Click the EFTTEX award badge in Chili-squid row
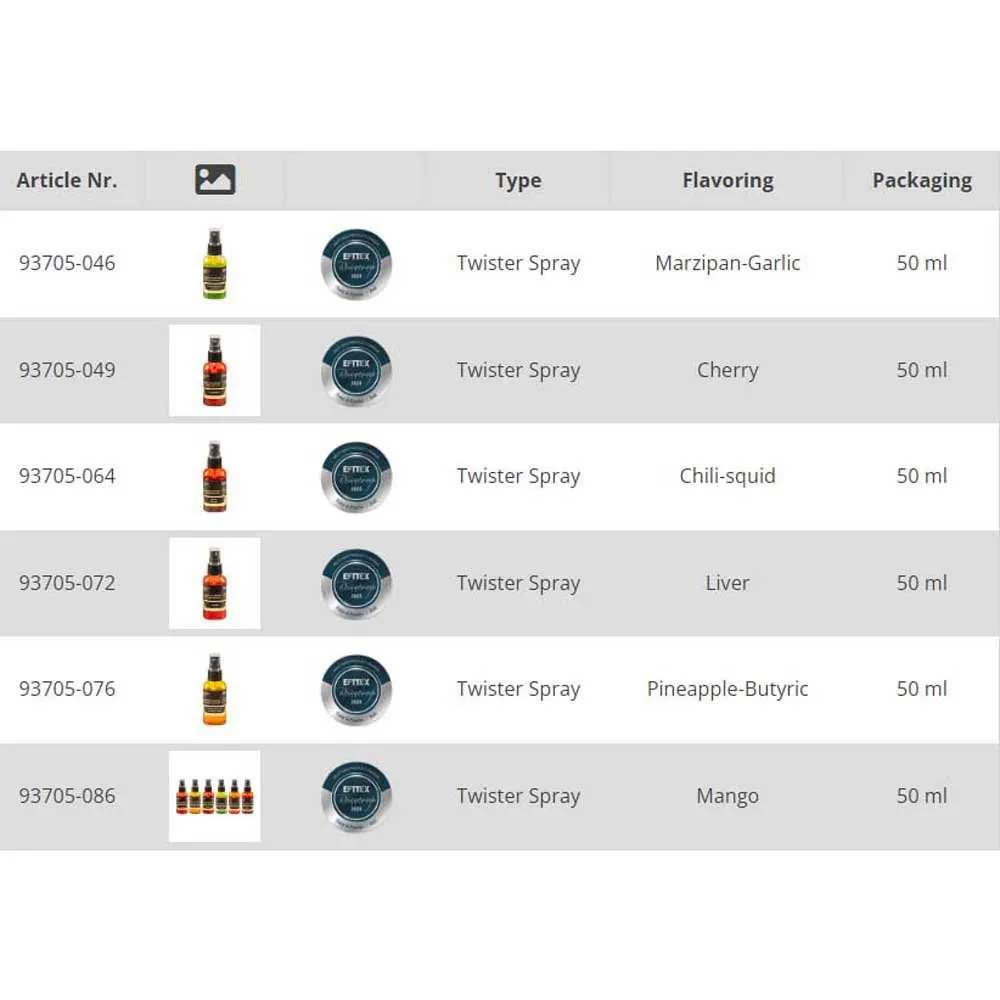Viewport: 1000px width, 1000px height. click(356, 477)
